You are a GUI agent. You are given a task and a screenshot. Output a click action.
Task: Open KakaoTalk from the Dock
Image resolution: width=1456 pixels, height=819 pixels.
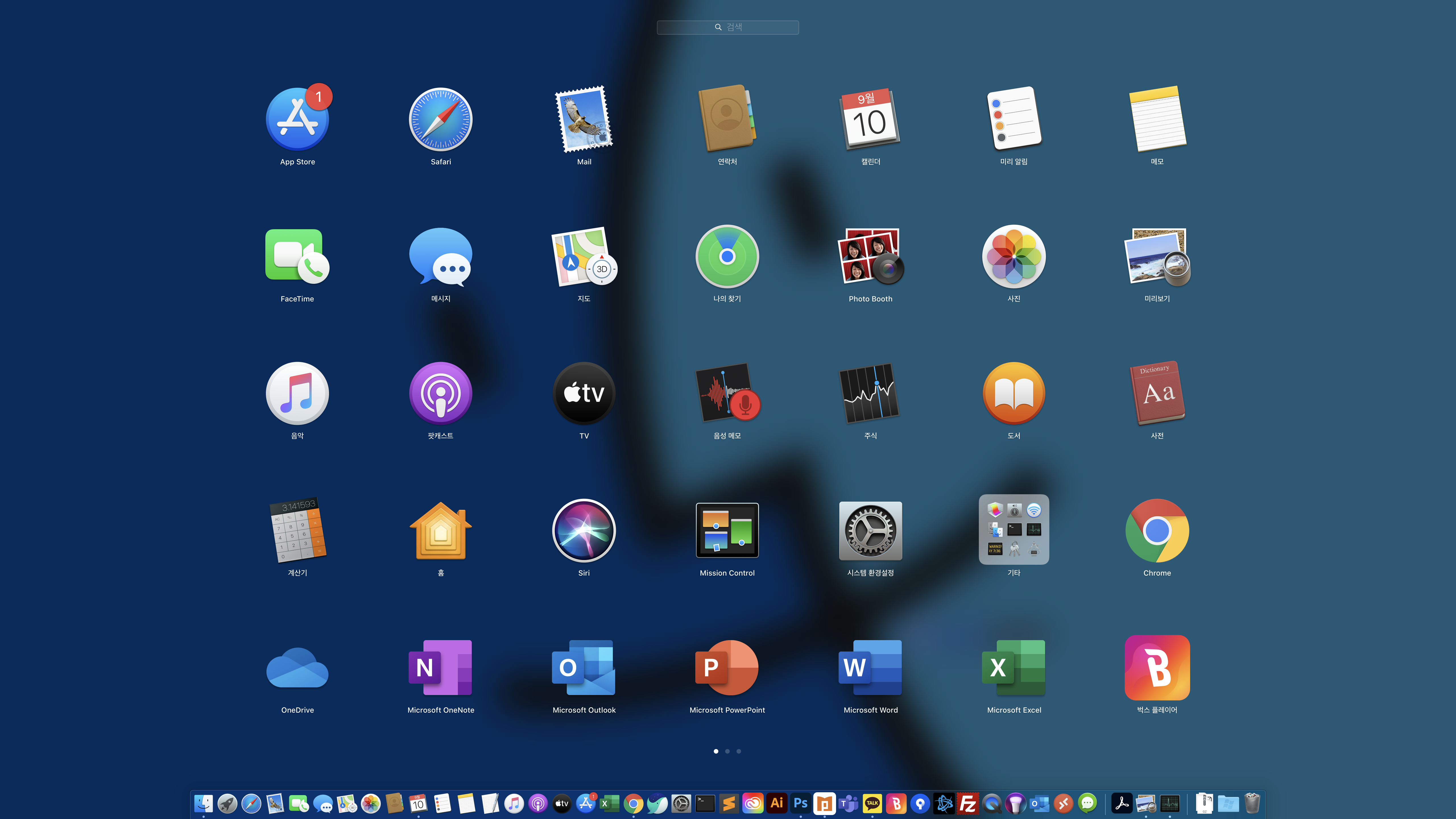872,803
